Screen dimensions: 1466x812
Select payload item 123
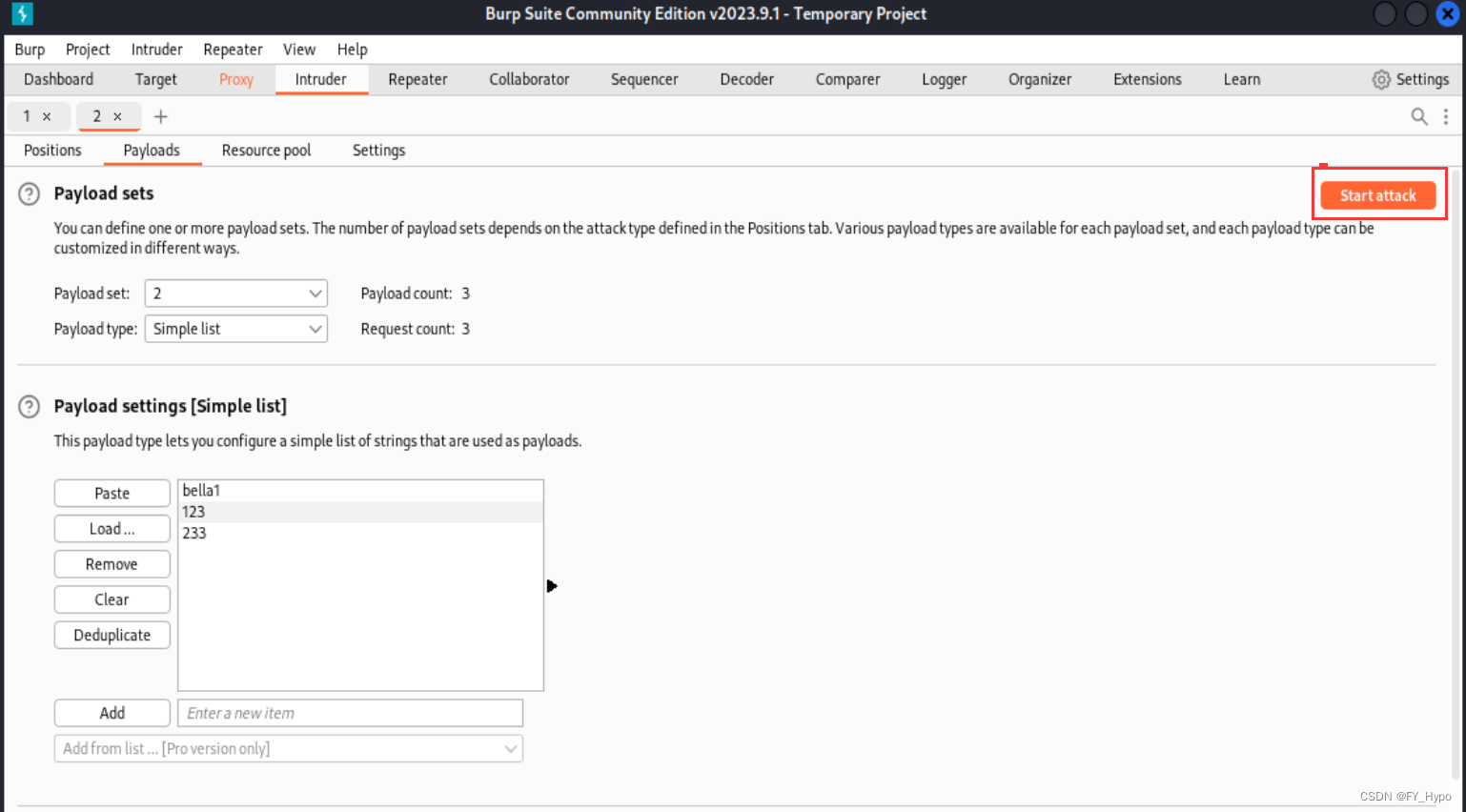[x=360, y=512]
